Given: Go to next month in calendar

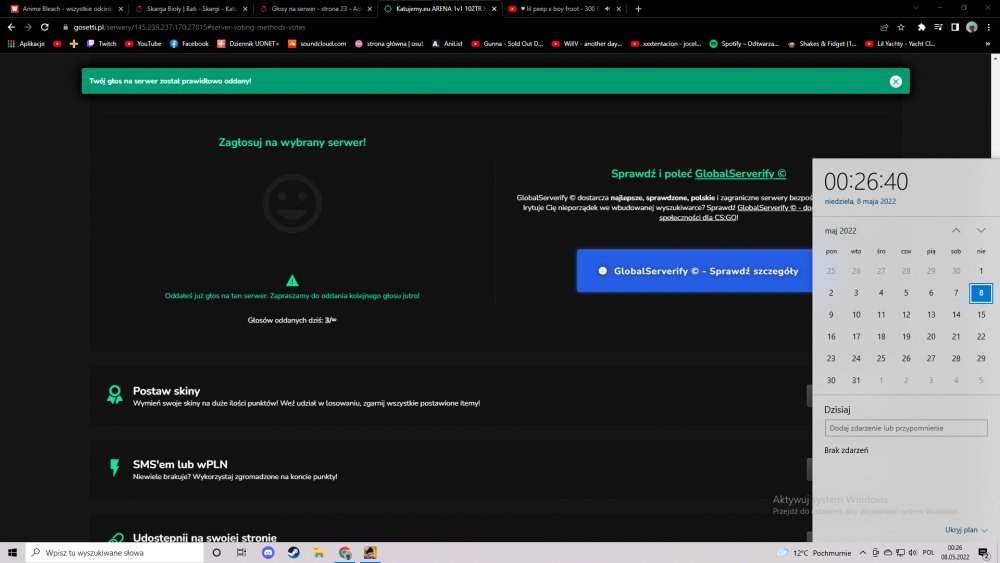Looking at the screenshot, I should pyautogui.click(x=981, y=230).
